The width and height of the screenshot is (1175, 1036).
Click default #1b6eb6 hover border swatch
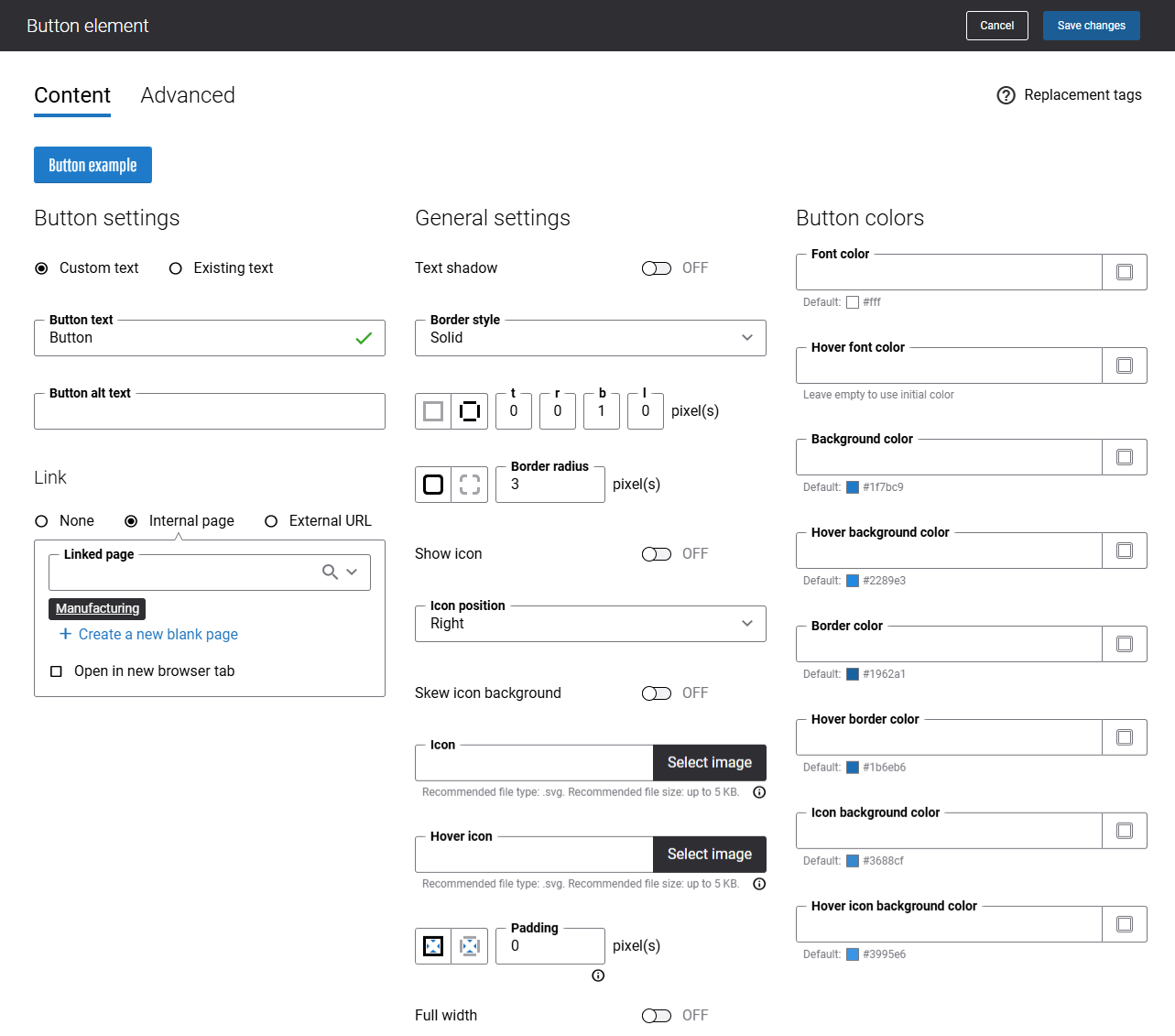[853, 768]
